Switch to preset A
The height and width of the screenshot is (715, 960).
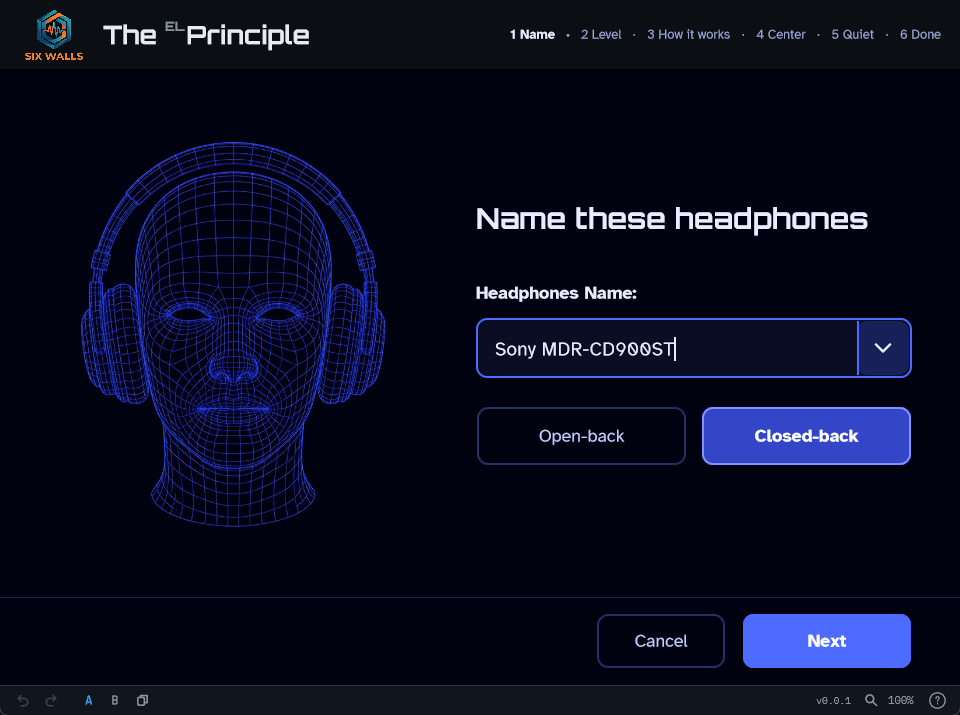click(x=89, y=700)
